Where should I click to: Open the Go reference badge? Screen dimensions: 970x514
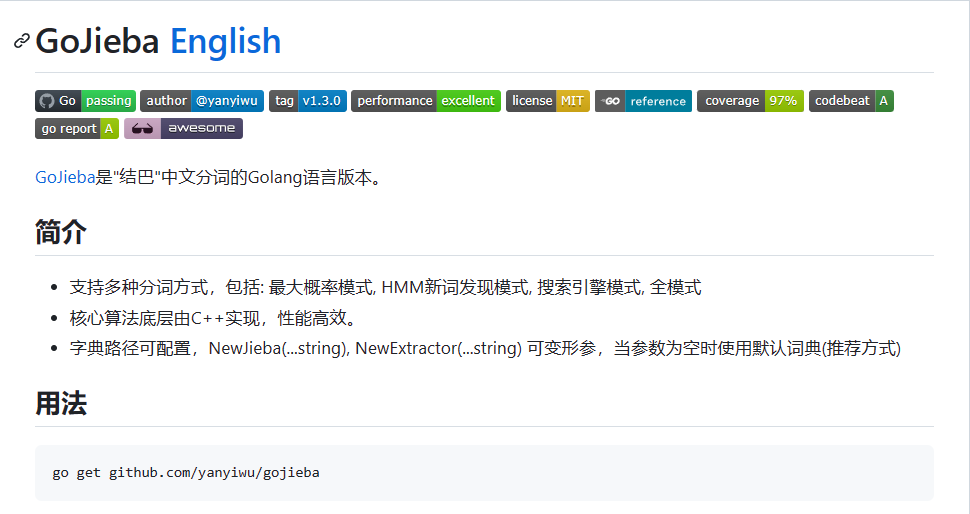tap(643, 101)
